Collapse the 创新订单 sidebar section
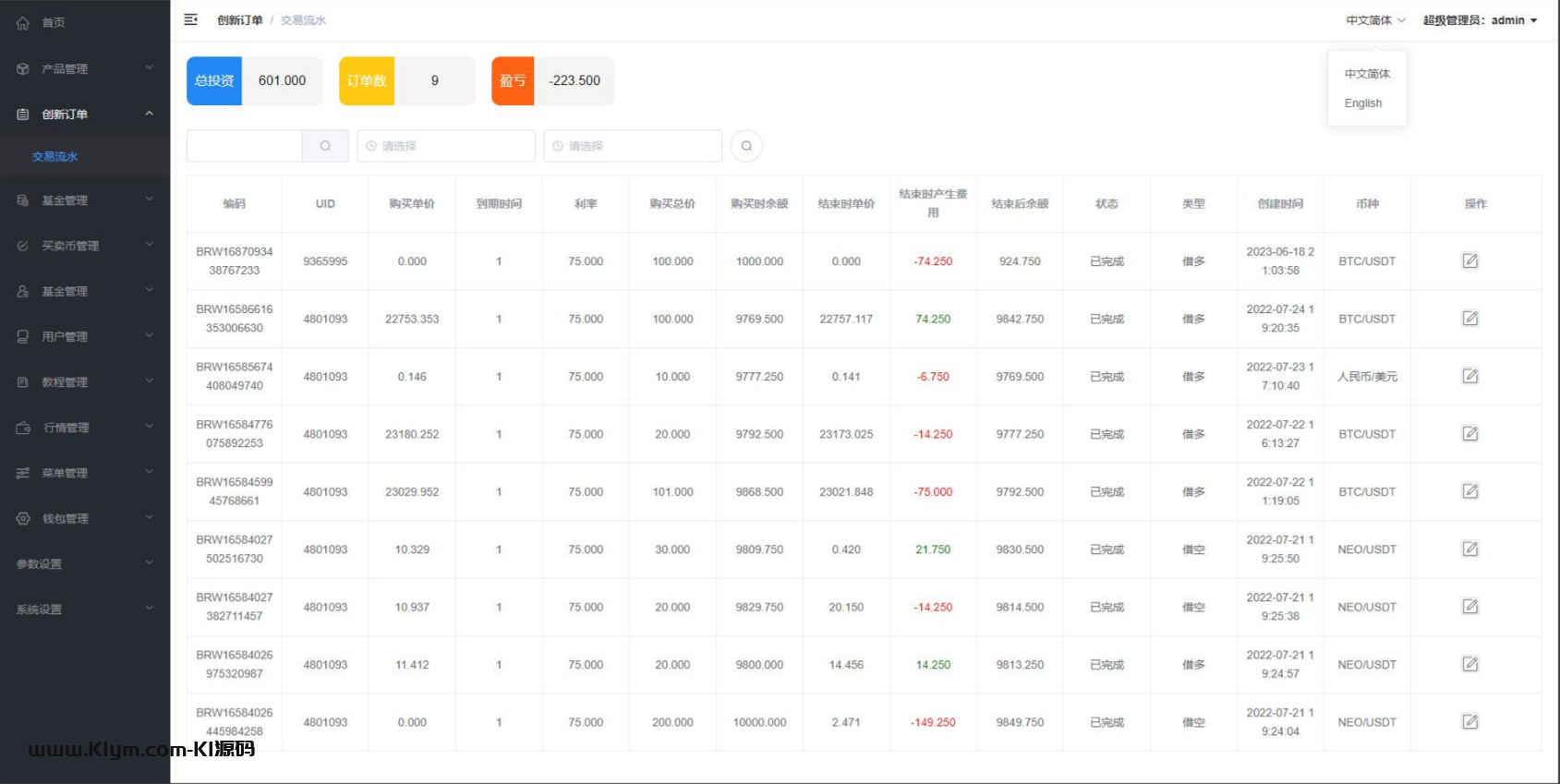1560x784 pixels. (x=85, y=115)
